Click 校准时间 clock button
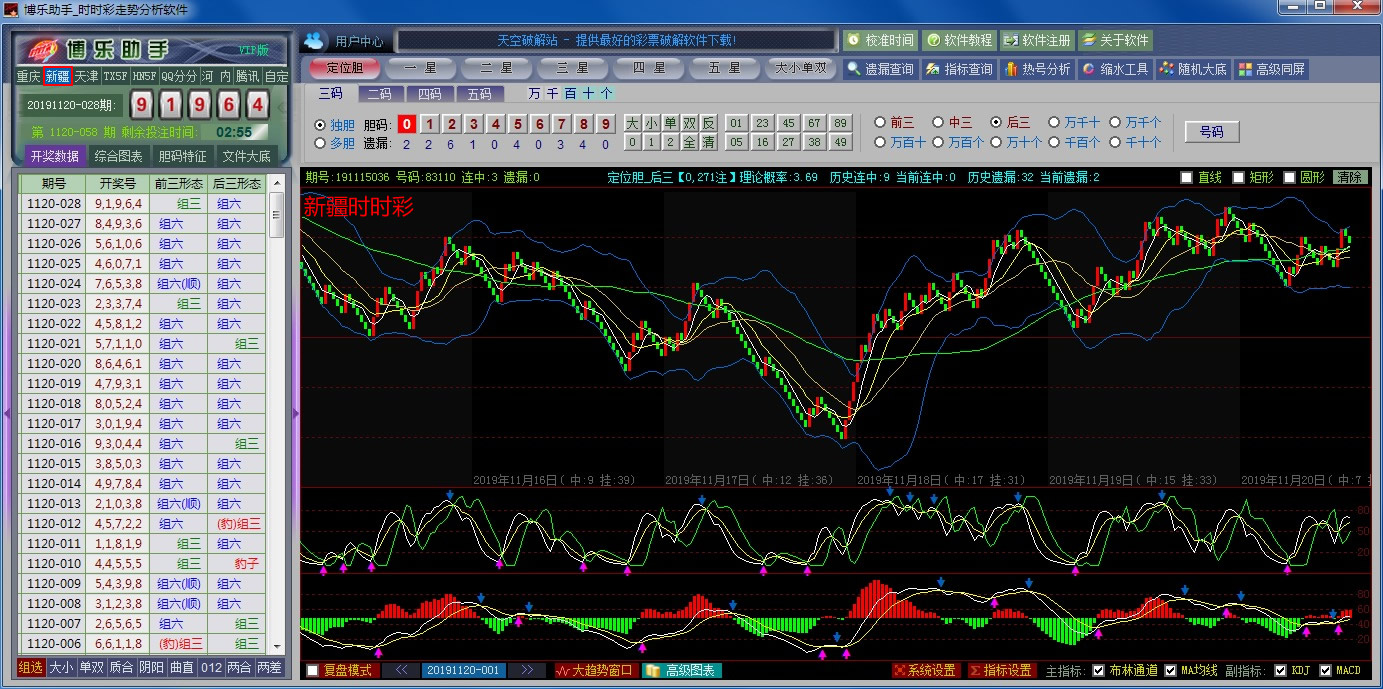The height and width of the screenshot is (689, 1383). pyautogui.click(x=880, y=40)
